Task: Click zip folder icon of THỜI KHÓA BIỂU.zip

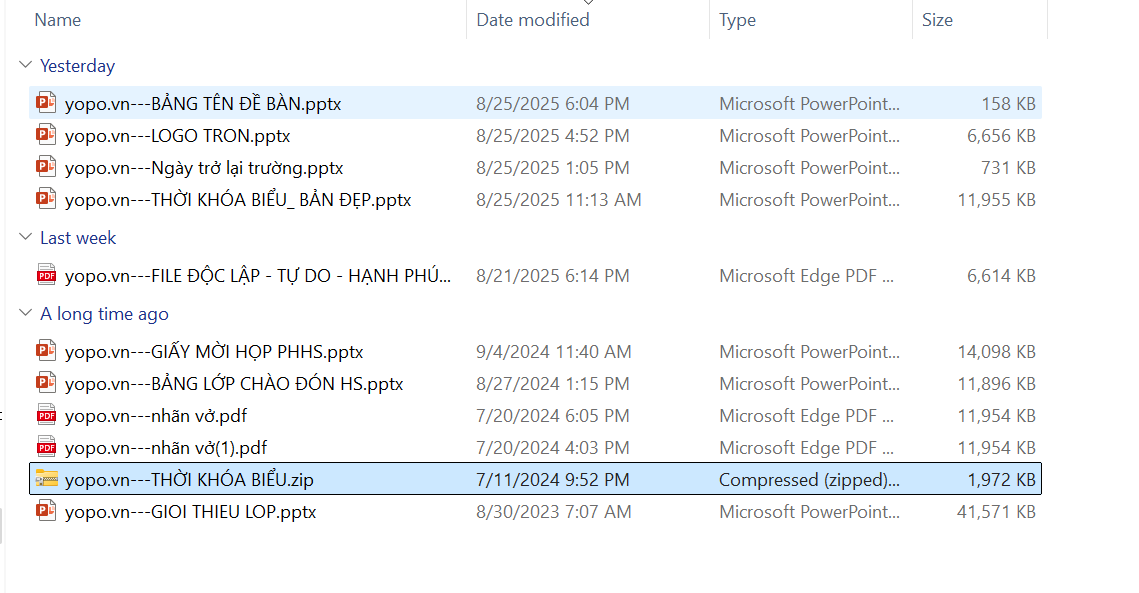Action: click(46, 479)
